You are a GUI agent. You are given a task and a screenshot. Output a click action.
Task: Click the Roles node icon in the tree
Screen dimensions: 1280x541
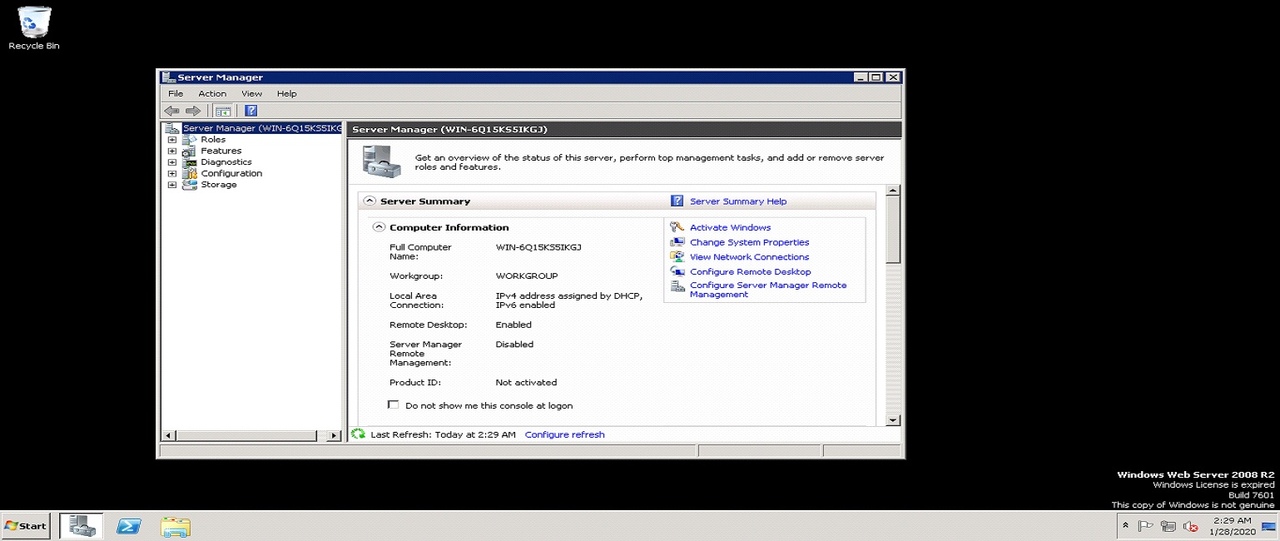(189, 140)
